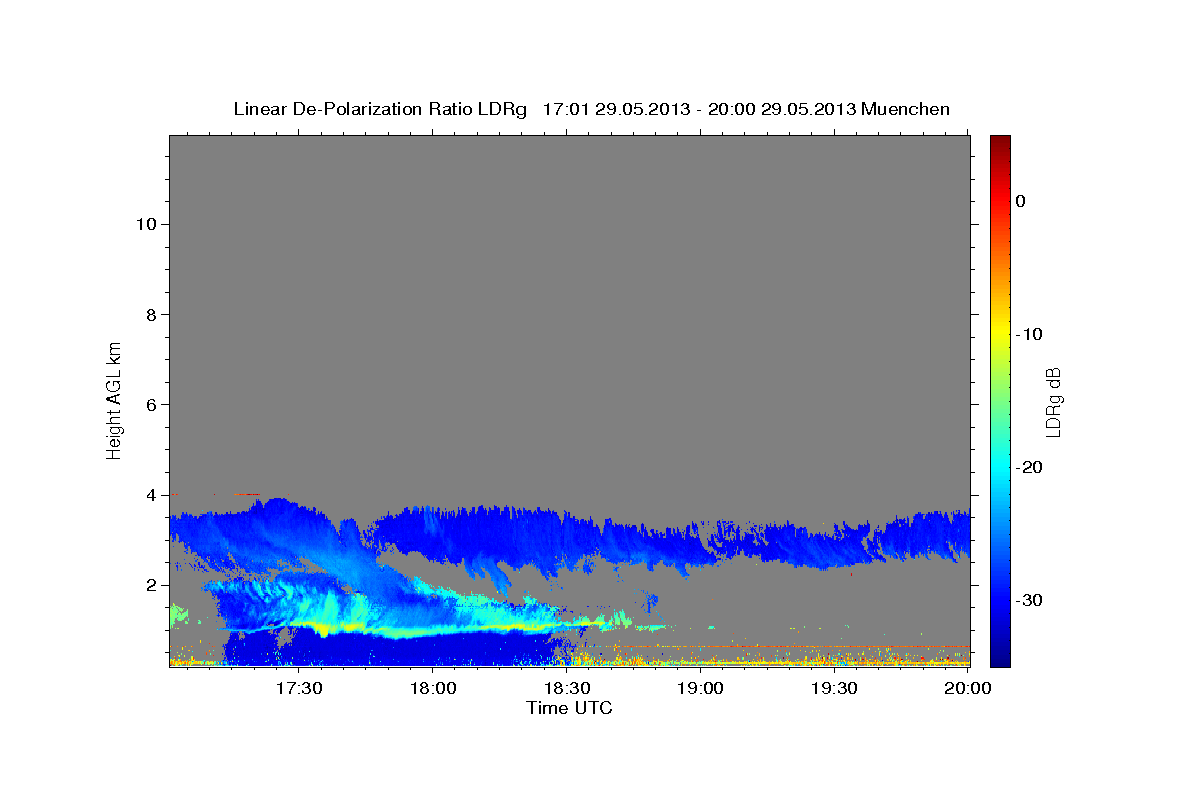Click the blue cloud layer at 19:30
Viewport: 1200px width, 800px height.
pos(835,545)
